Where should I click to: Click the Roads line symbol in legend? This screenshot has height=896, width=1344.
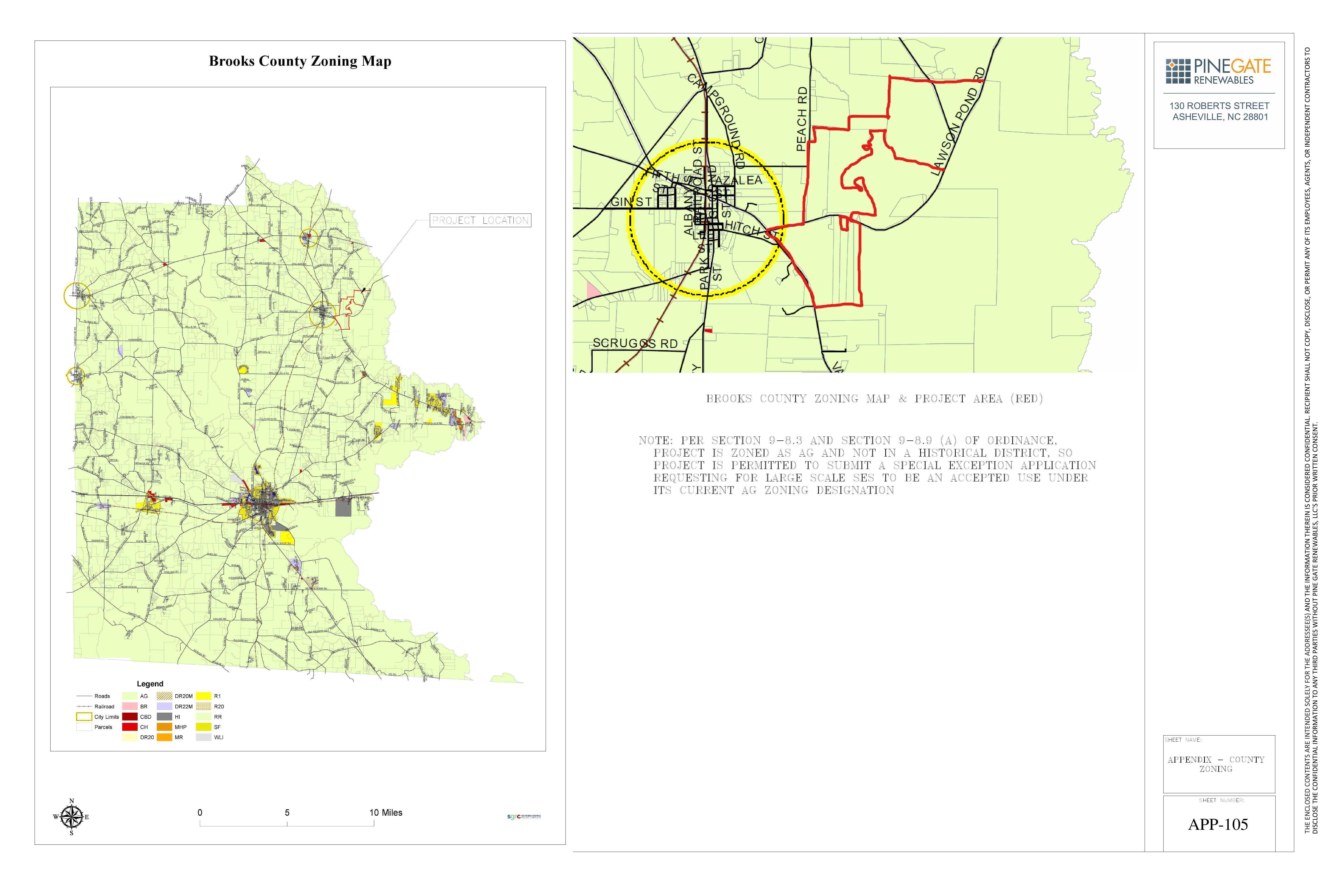point(84,696)
